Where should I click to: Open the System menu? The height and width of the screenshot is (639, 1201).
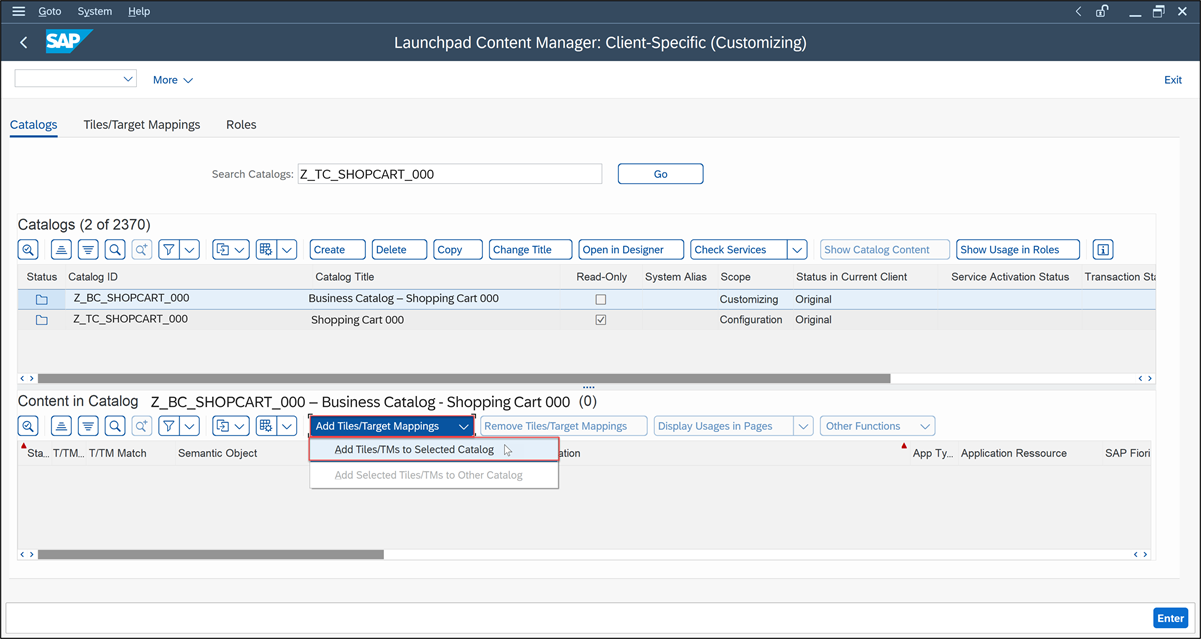pyautogui.click(x=95, y=11)
